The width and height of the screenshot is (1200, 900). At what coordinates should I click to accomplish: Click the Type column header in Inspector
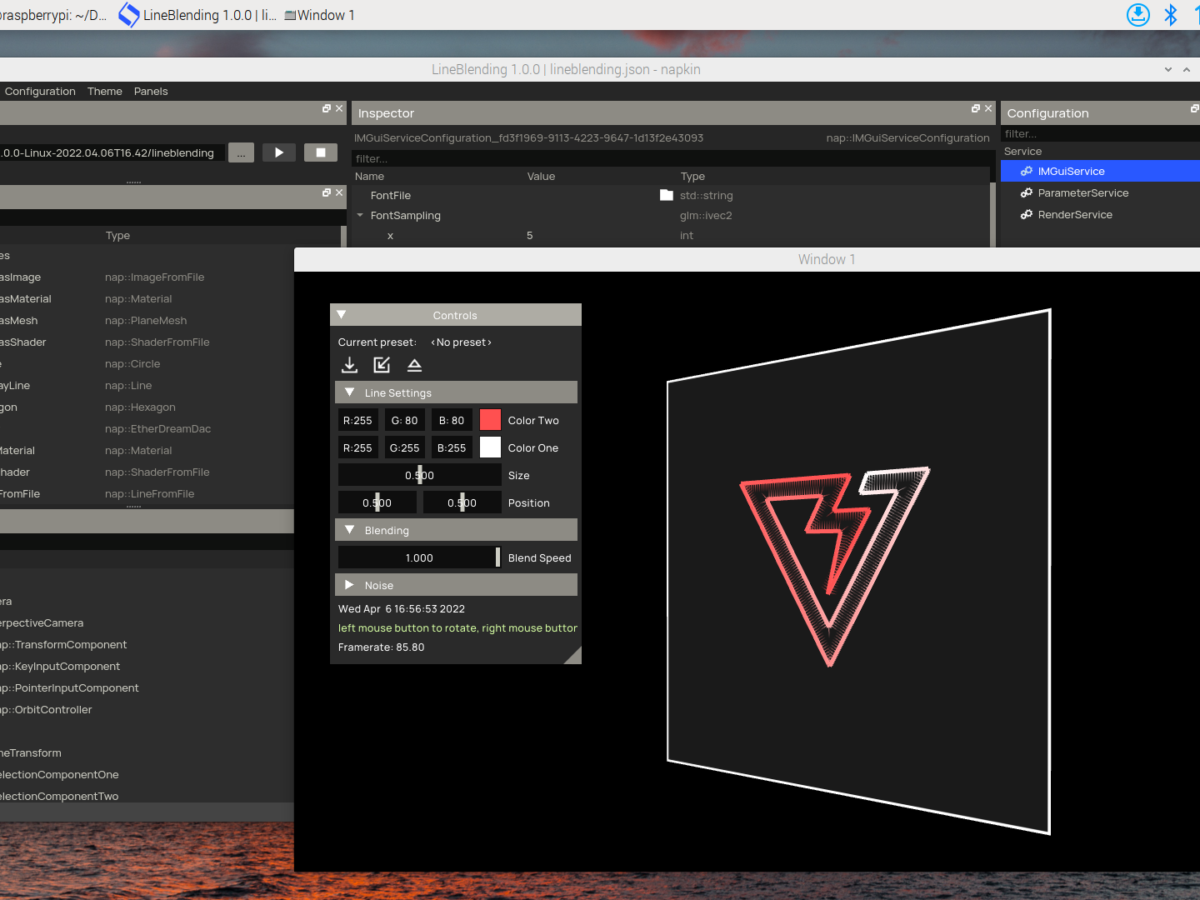pyautogui.click(x=693, y=176)
